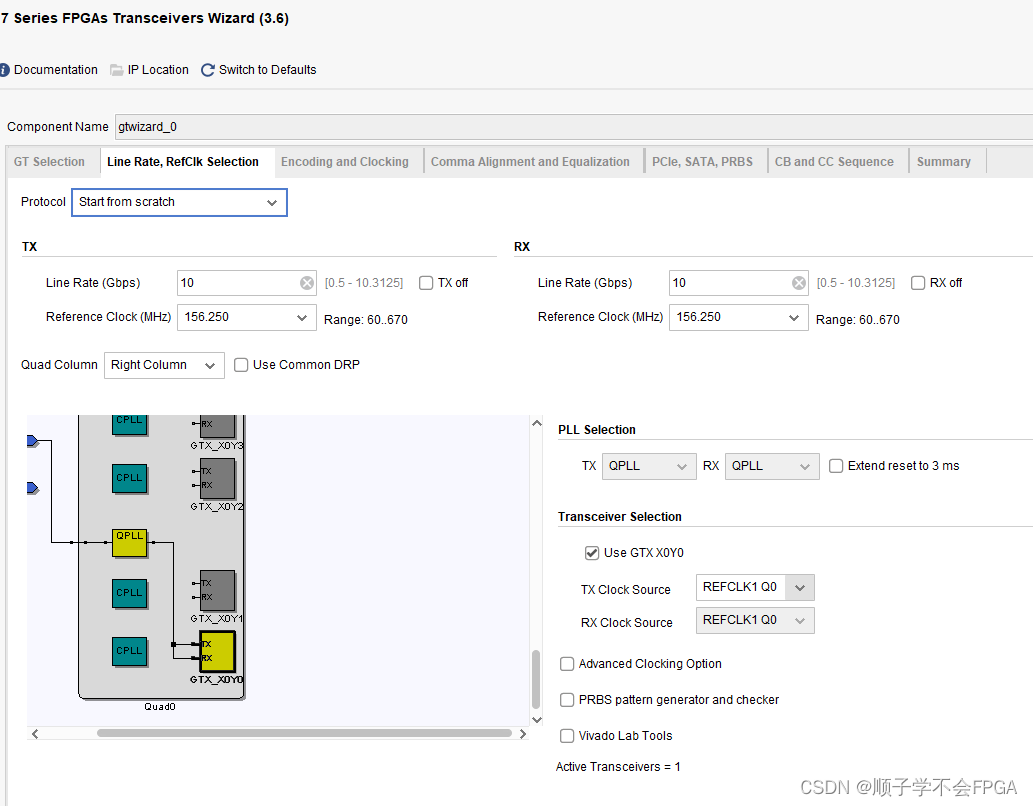The width and height of the screenshot is (1033, 806).
Task: Switch to Summary tab
Action: tap(944, 162)
